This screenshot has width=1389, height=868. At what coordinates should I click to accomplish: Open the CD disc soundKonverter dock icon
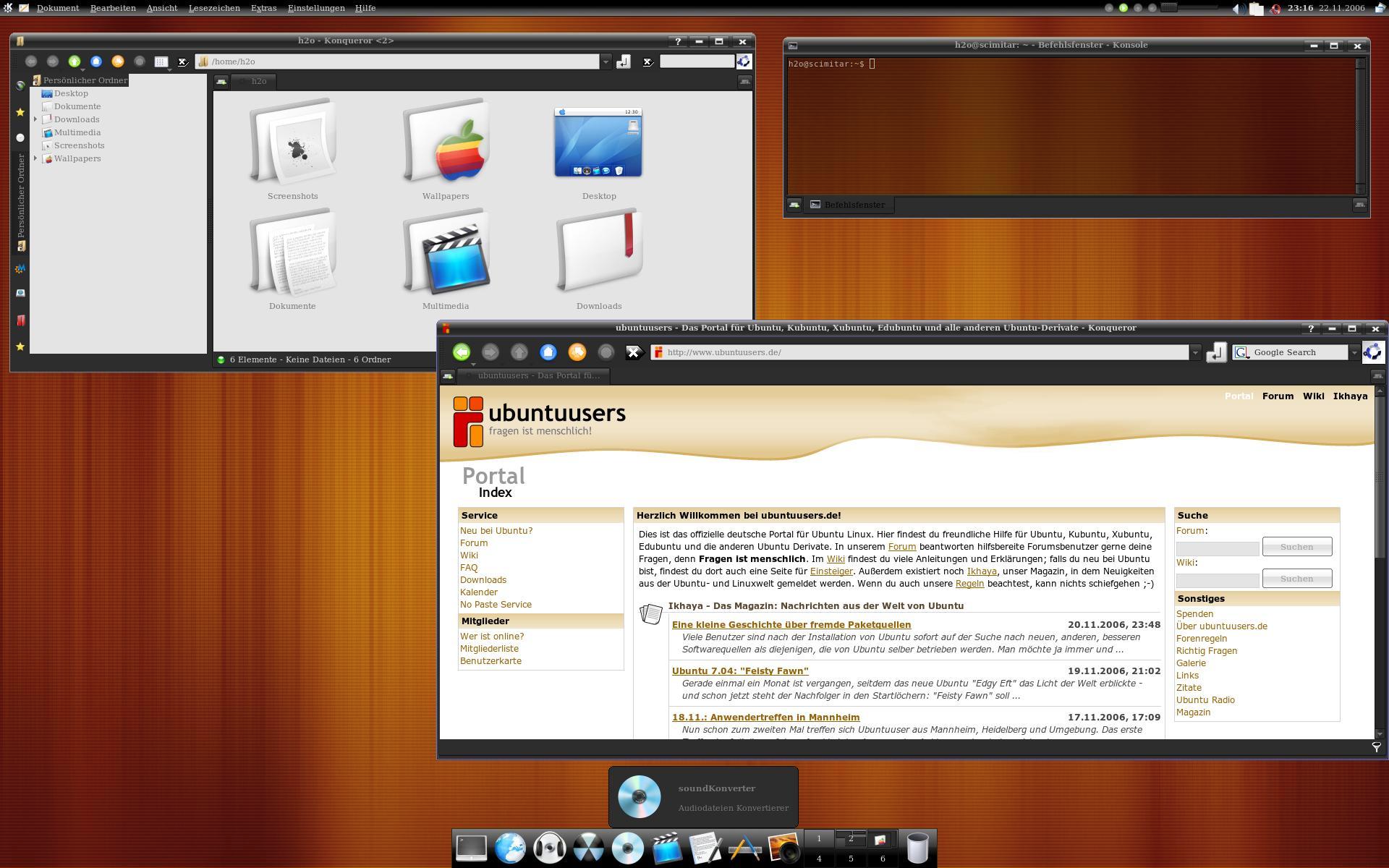point(627,848)
